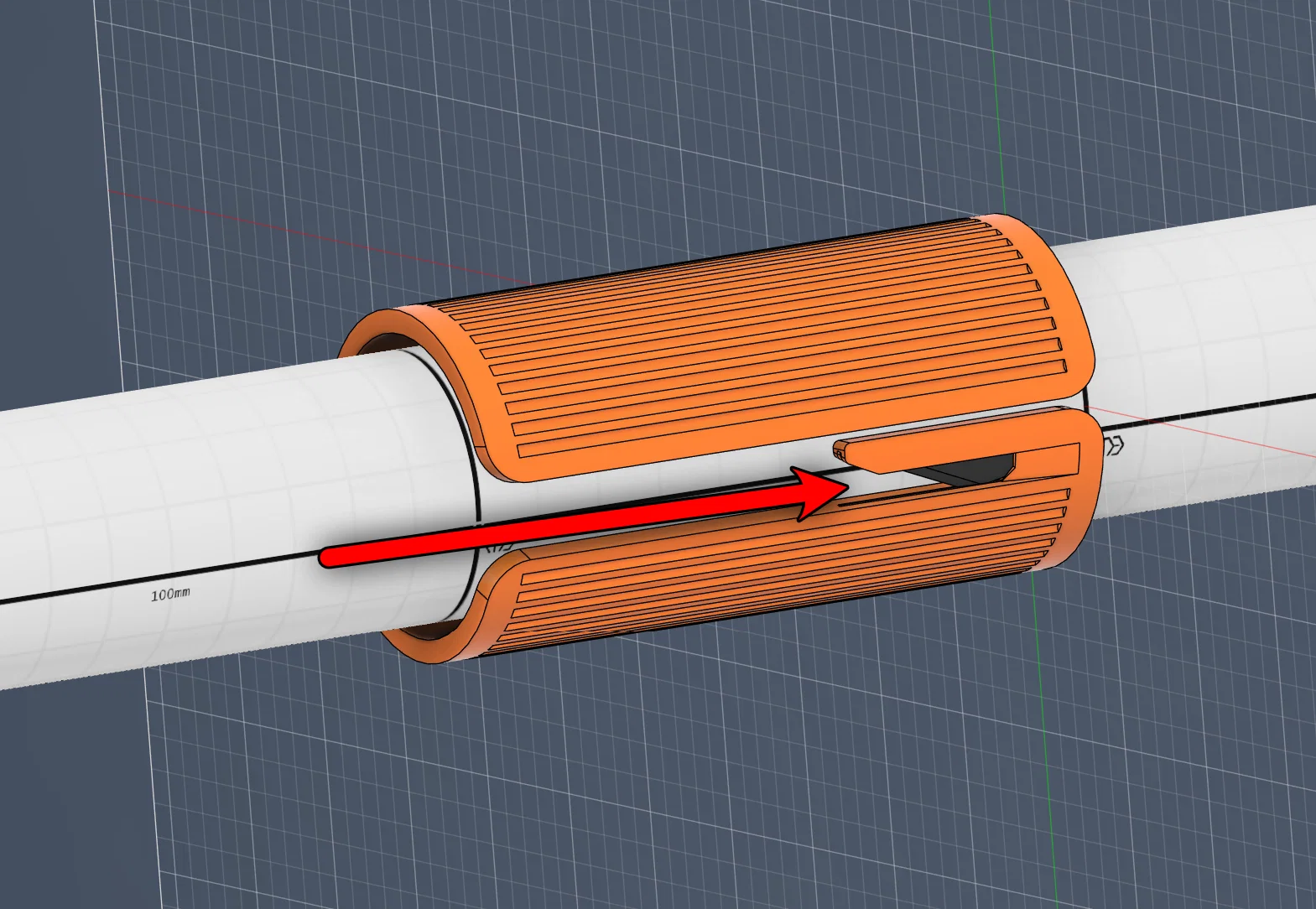Click the double-chevron marker right of the sleeve
The image size is (1316, 909).
click(x=1115, y=445)
